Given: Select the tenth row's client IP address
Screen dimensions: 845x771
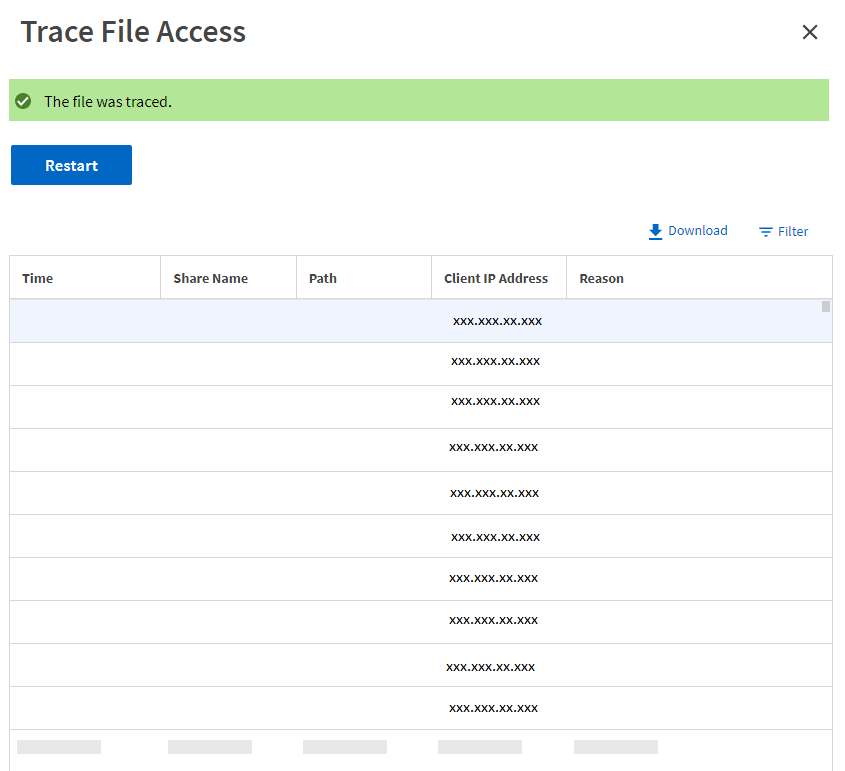Looking at the screenshot, I should tap(493, 708).
